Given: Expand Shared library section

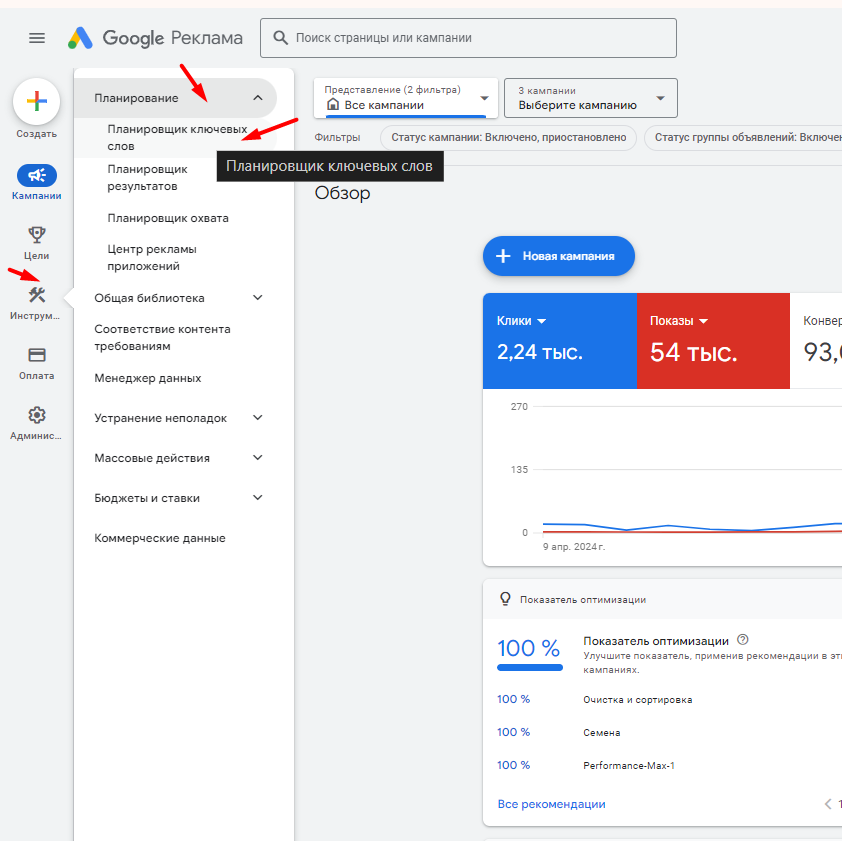Looking at the screenshot, I should (257, 298).
